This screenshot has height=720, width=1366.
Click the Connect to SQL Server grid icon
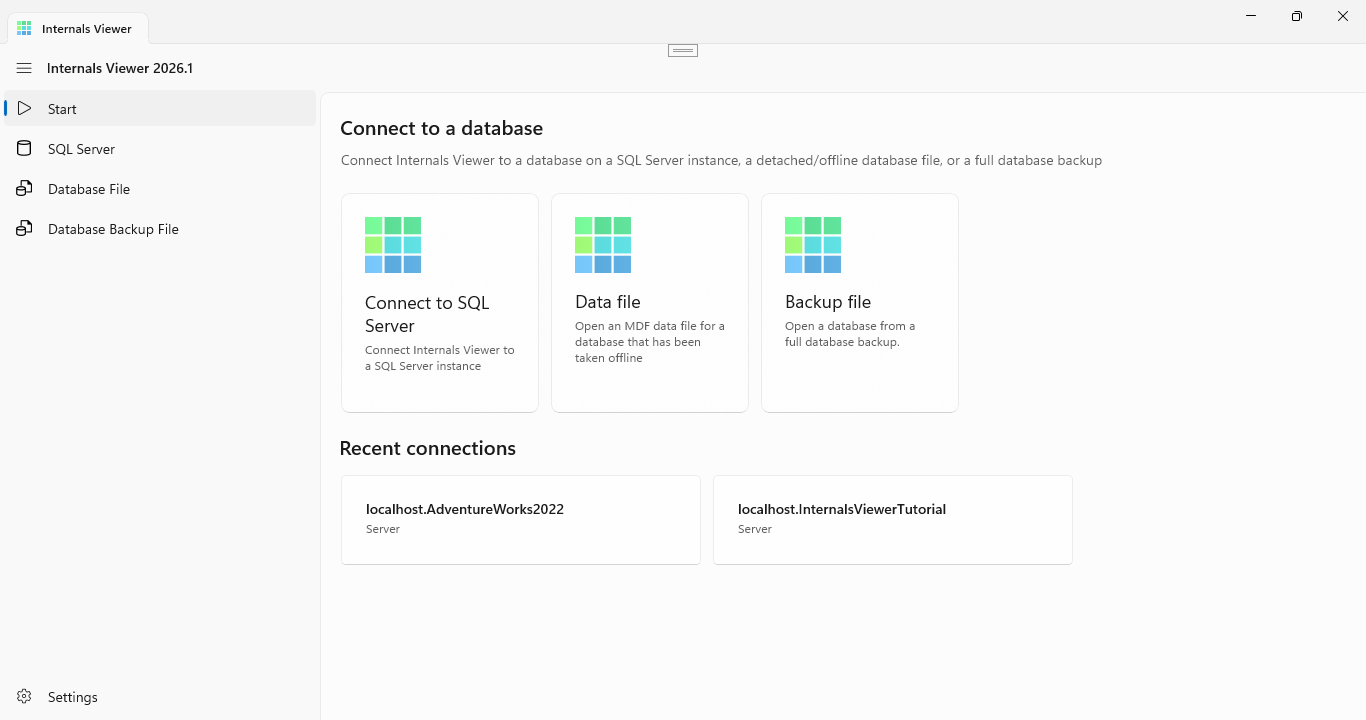(393, 245)
